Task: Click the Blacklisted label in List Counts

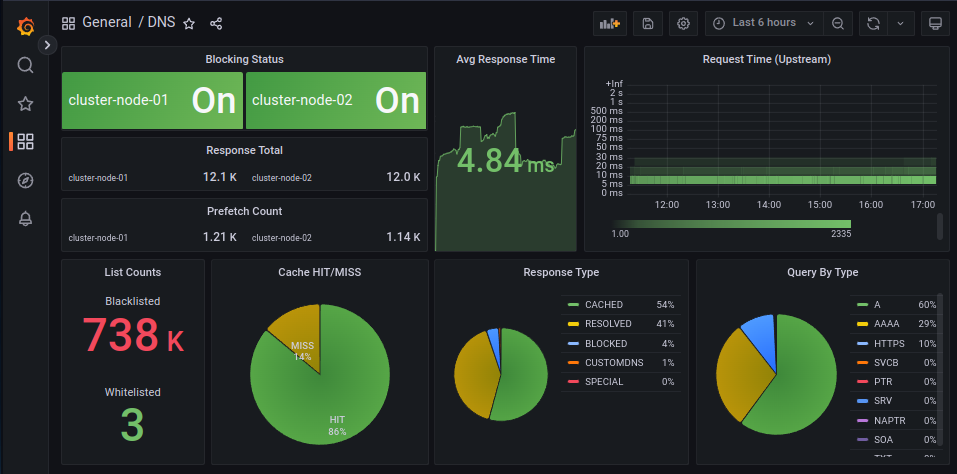Action: coord(132,301)
